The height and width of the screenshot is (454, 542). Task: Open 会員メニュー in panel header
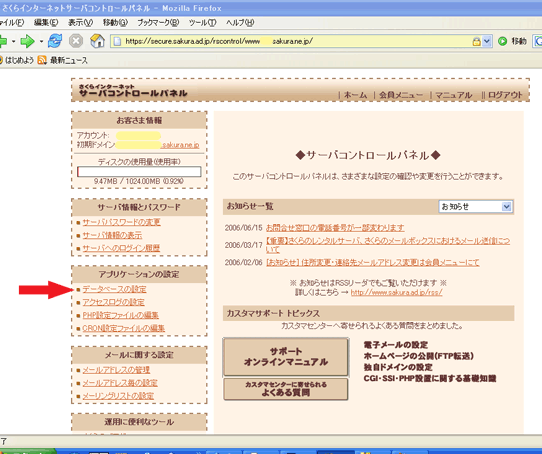(401, 95)
